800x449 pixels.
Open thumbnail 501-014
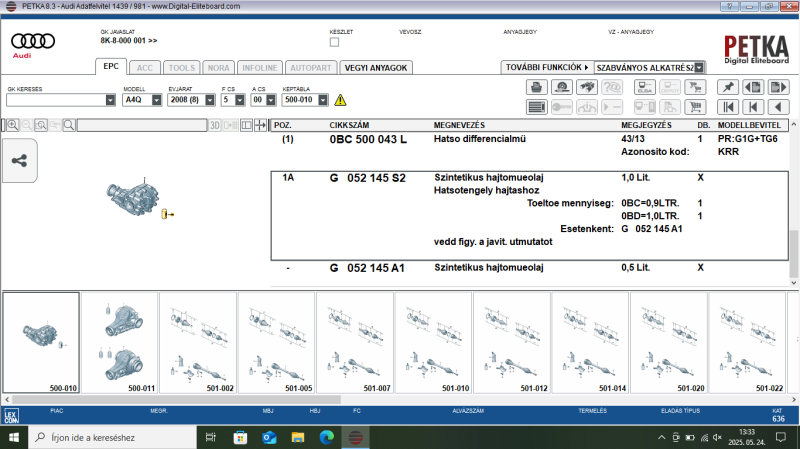pyautogui.click(x=591, y=342)
